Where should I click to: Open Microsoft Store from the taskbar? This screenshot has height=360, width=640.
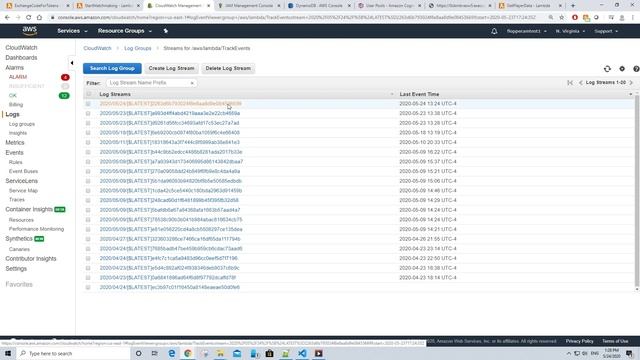(x=269, y=353)
